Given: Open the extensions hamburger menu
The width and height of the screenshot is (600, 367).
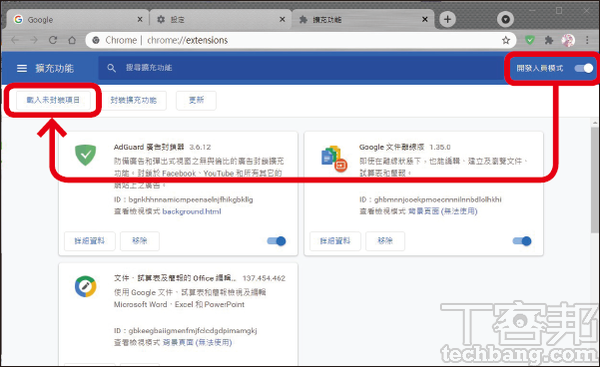Looking at the screenshot, I should click(x=22, y=69).
